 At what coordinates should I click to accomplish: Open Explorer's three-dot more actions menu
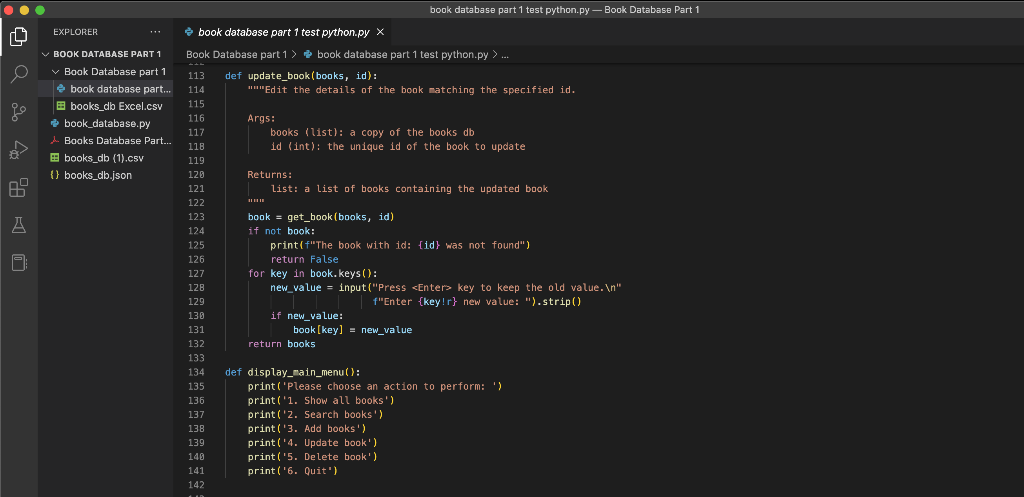[155, 32]
